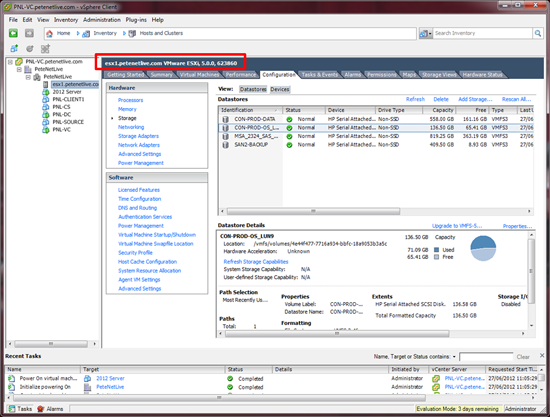This screenshot has height=417, width=550.
Task: Click the Search Inventory input field
Action: pyautogui.click(x=483, y=33)
